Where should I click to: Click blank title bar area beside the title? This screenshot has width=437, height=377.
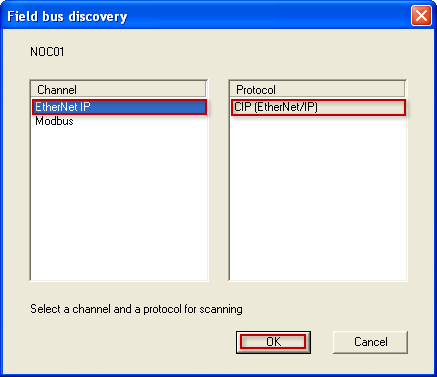point(267,16)
